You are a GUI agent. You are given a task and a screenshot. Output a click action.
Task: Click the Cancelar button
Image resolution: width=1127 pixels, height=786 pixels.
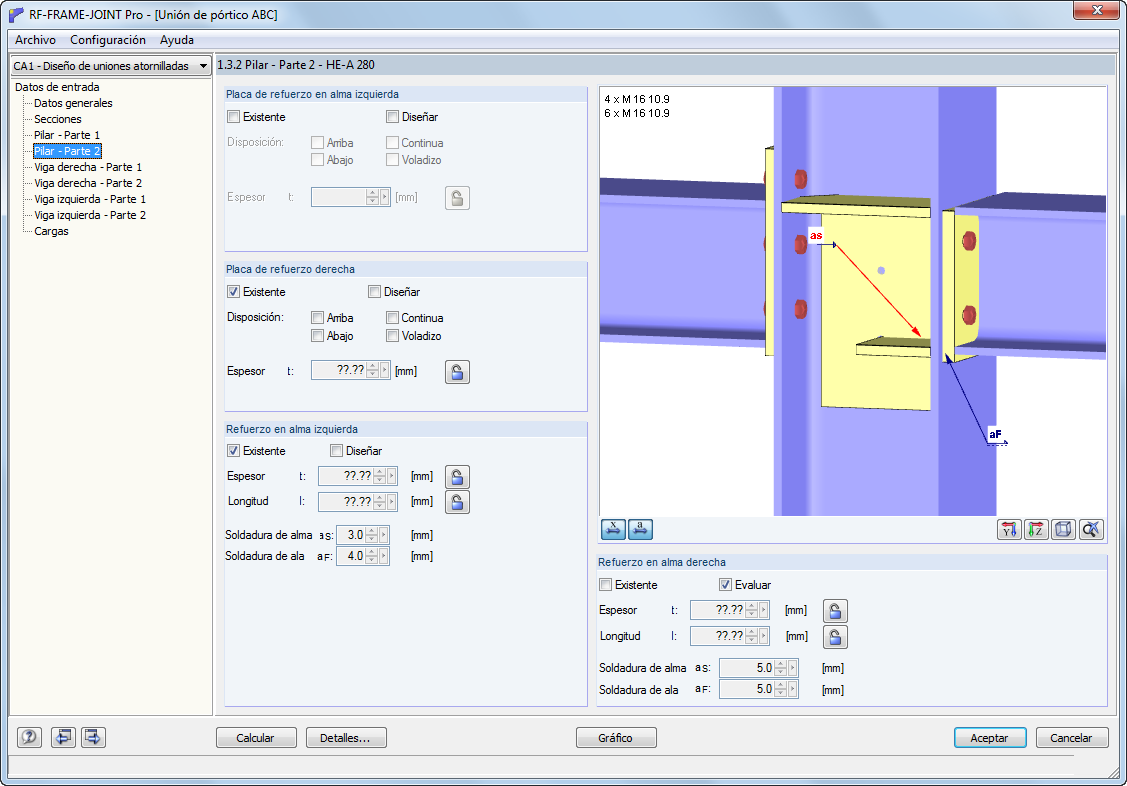coord(1072,738)
